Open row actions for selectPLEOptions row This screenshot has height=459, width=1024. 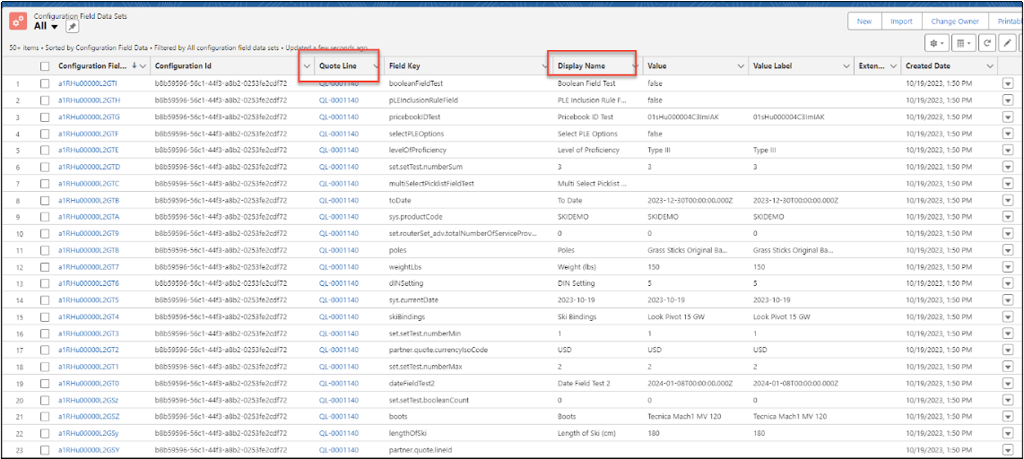pos(1007,134)
